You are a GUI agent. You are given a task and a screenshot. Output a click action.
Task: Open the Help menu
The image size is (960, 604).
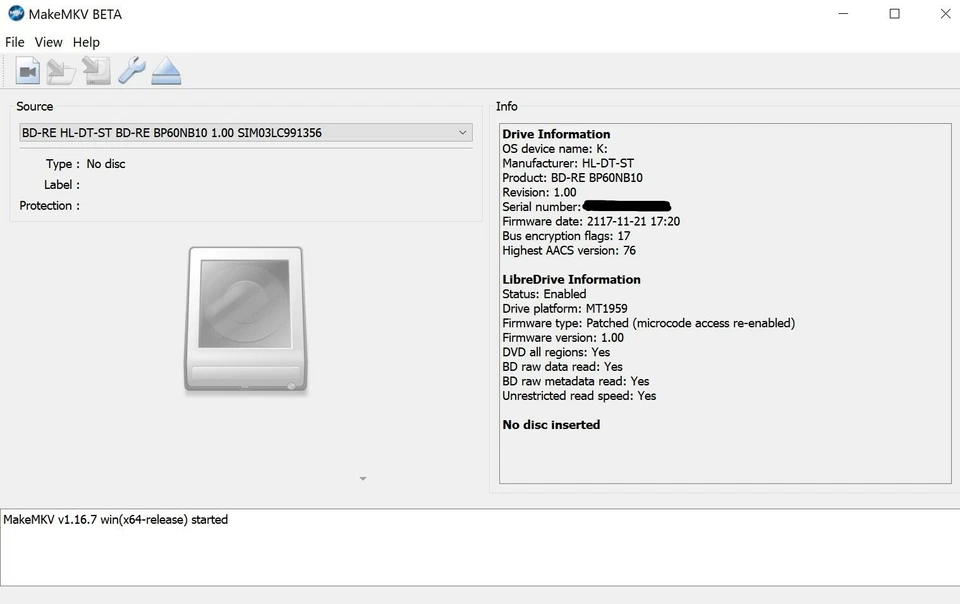[86, 42]
